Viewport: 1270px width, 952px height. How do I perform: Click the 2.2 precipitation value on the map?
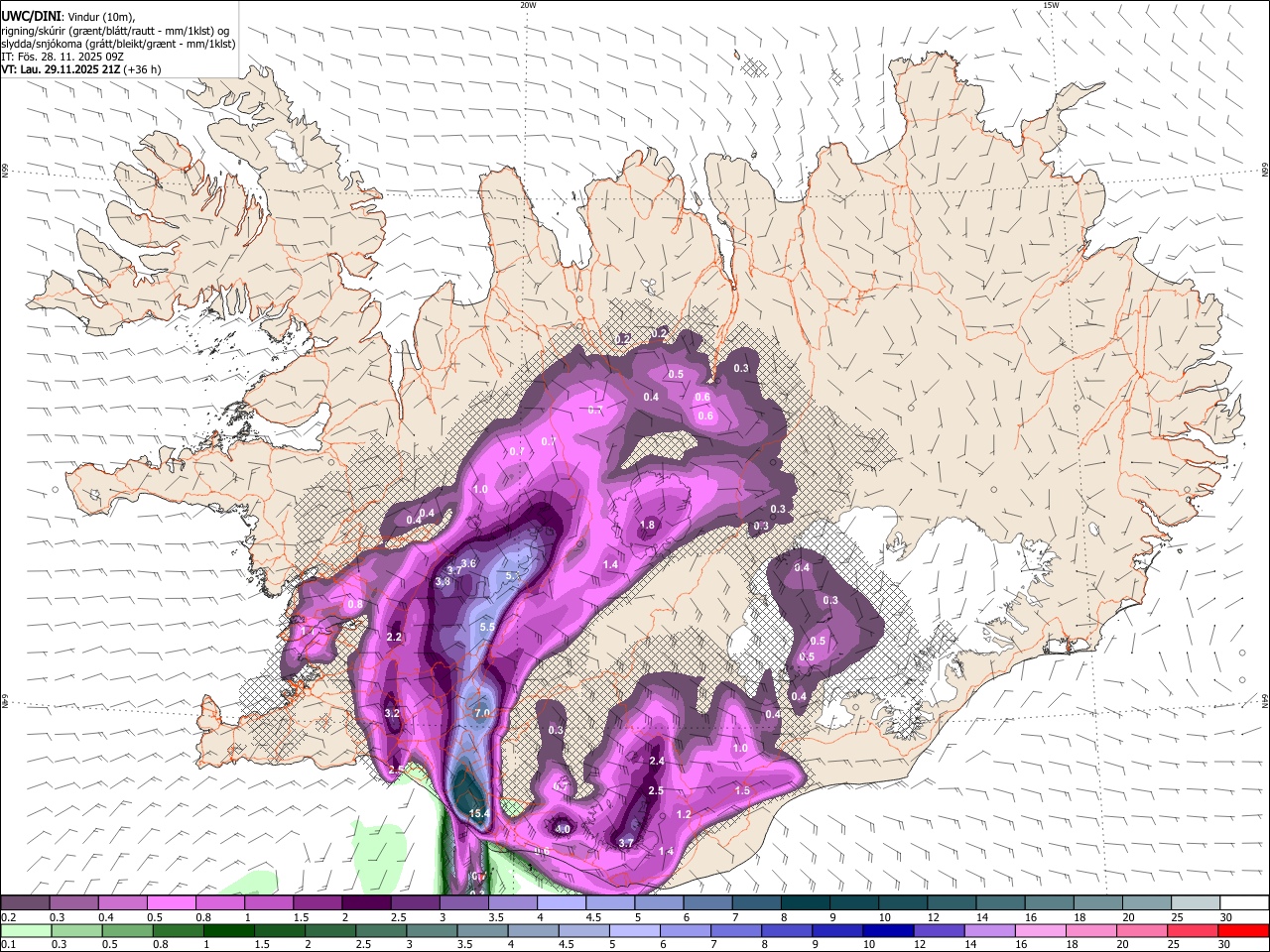[394, 637]
